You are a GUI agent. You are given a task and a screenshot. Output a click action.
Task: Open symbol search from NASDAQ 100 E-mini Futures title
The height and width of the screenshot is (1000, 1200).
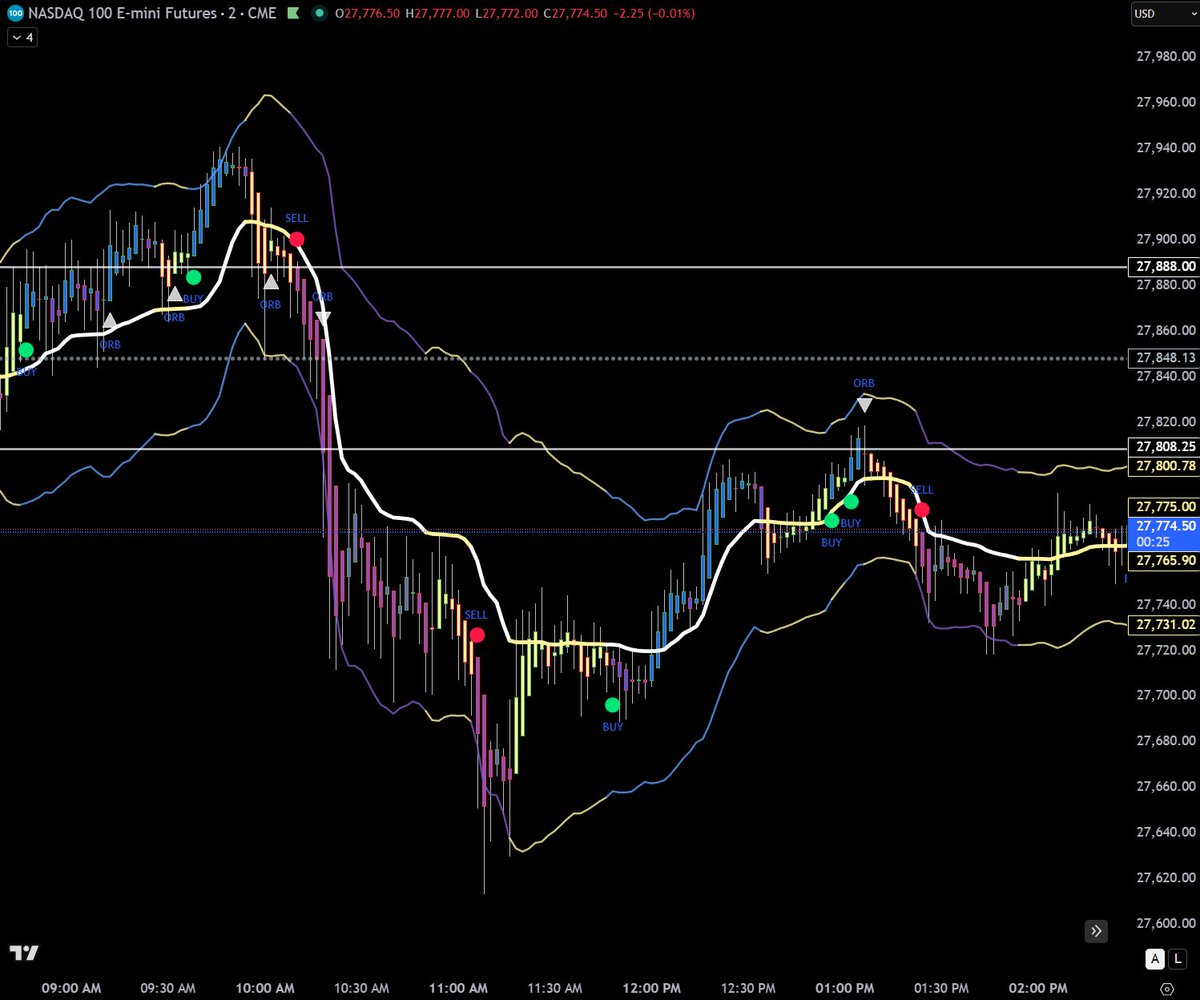(x=120, y=14)
